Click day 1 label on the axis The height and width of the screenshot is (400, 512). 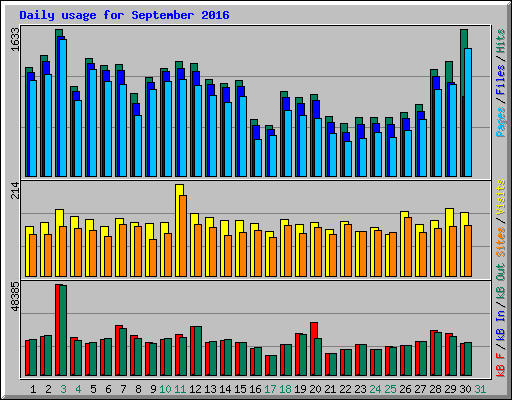coord(33,389)
